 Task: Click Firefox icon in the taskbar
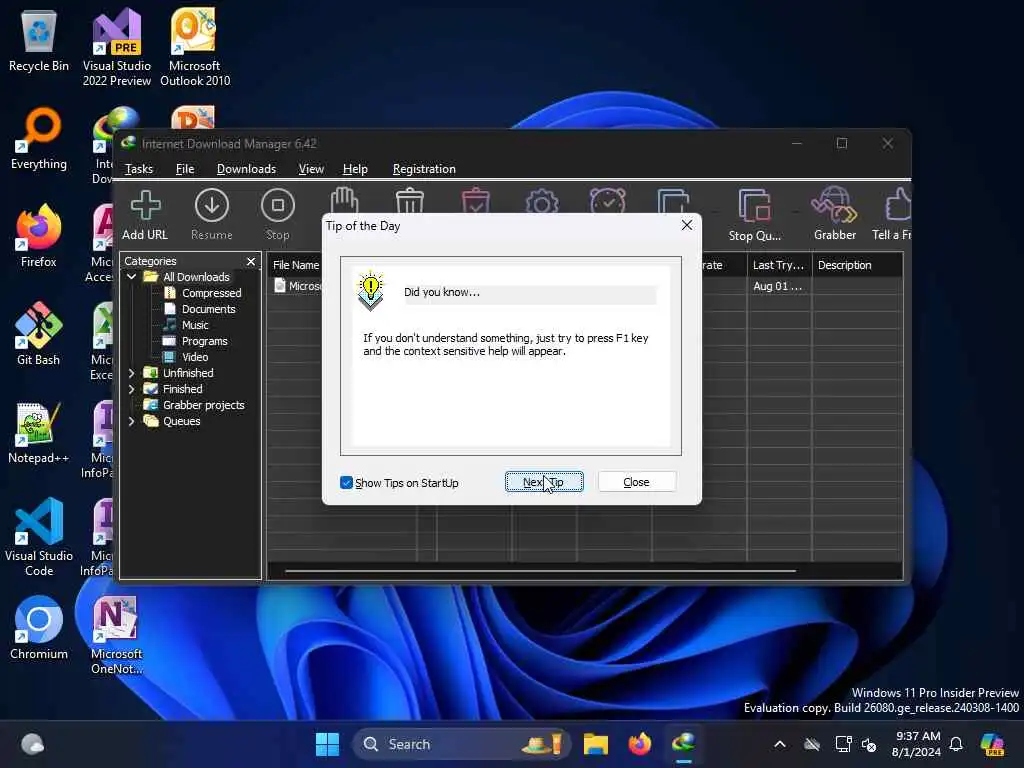[639, 744]
